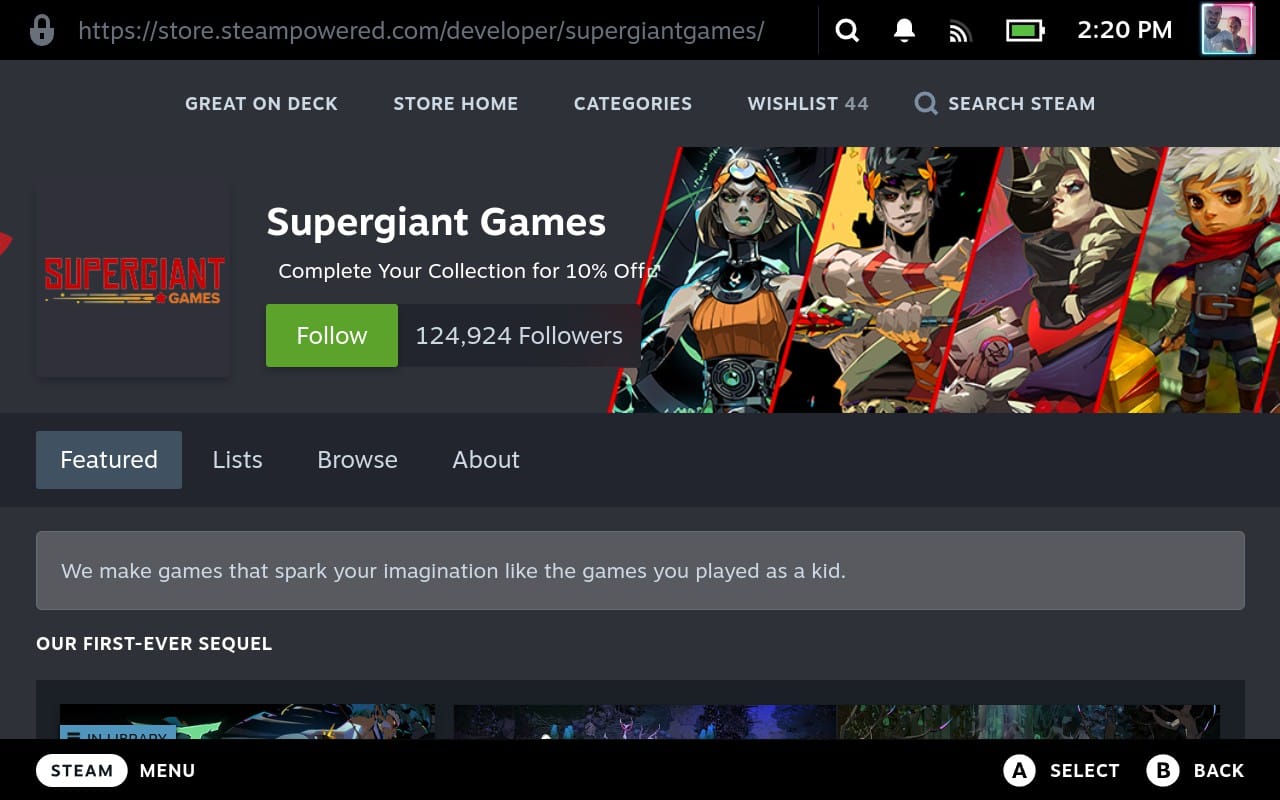This screenshot has width=1280, height=800.
Task: Follow Supergiant Games
Action: coord(332,335)
